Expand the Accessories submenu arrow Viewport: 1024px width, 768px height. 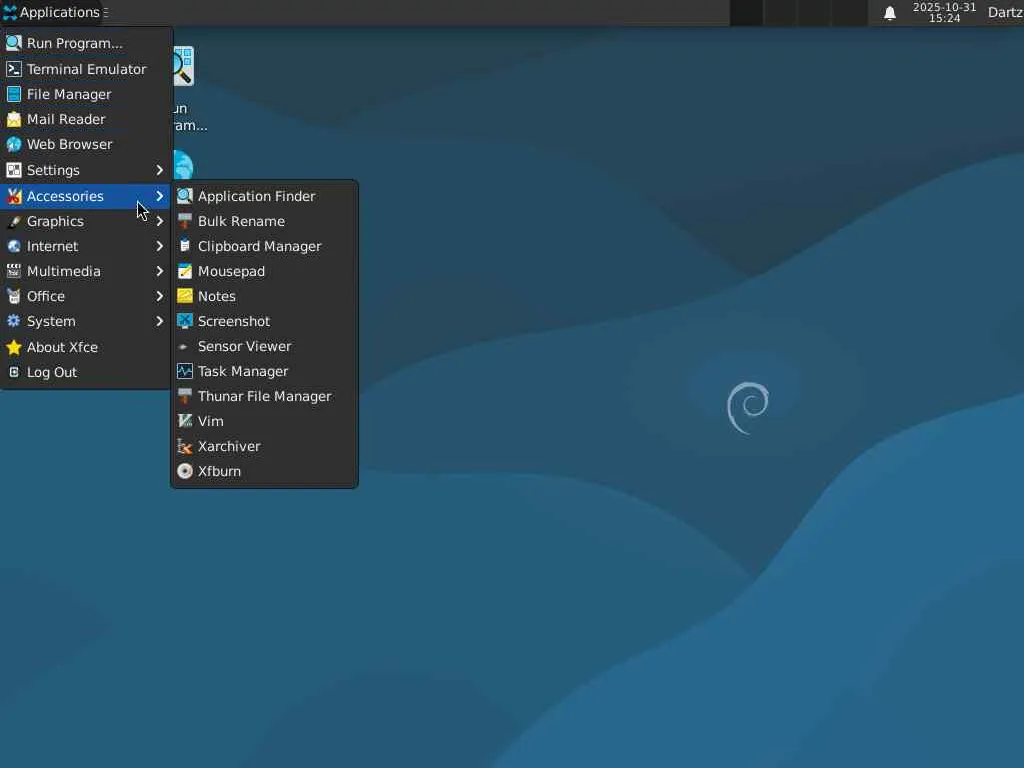[159, 196]
